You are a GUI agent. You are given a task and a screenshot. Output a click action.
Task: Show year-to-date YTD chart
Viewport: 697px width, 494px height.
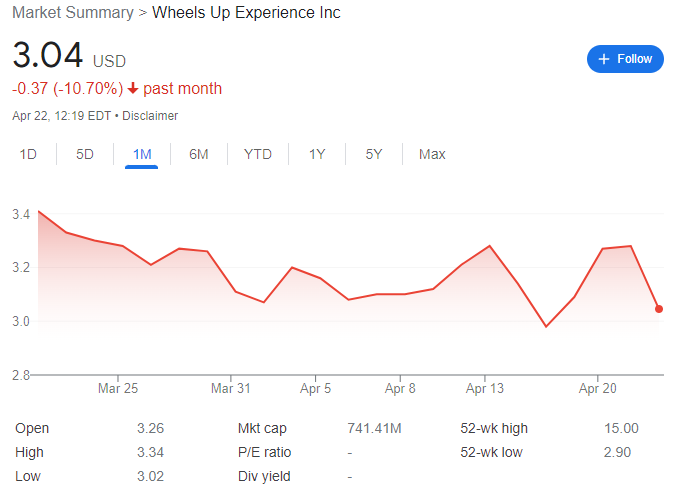[x=257, y=154]
